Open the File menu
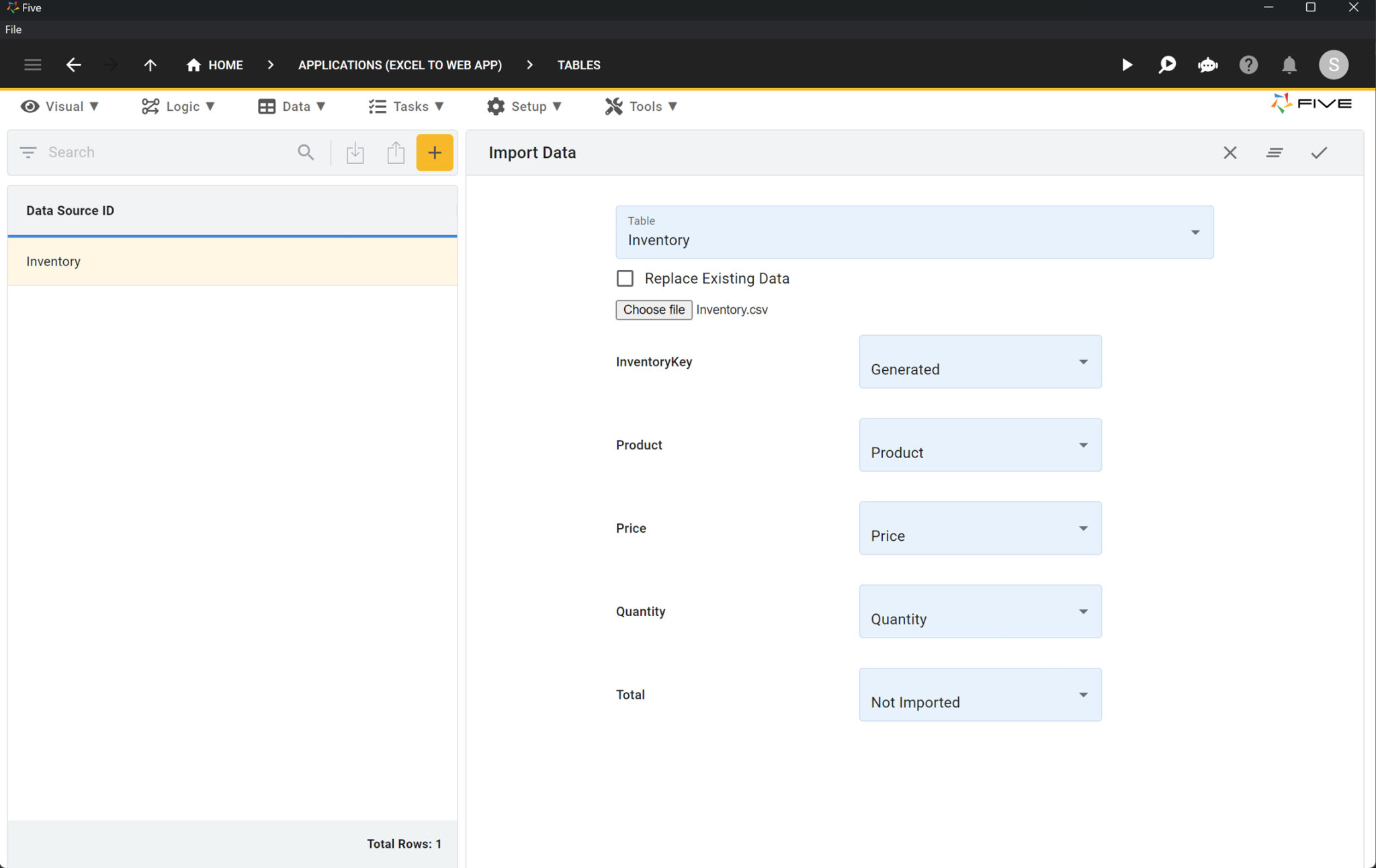 [x=13, y=30]
